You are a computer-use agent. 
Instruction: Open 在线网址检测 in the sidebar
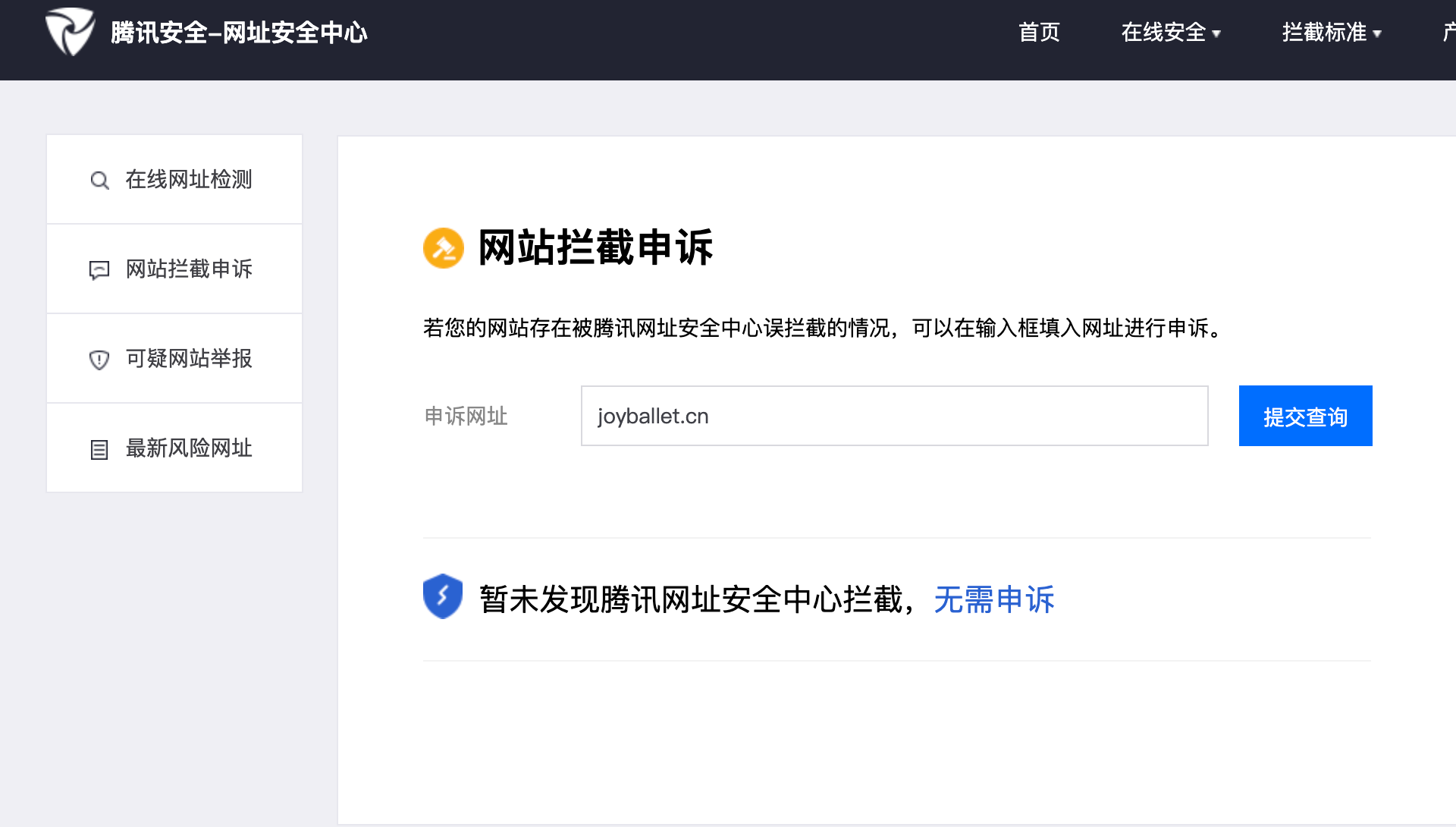click(x=188, y=180)
